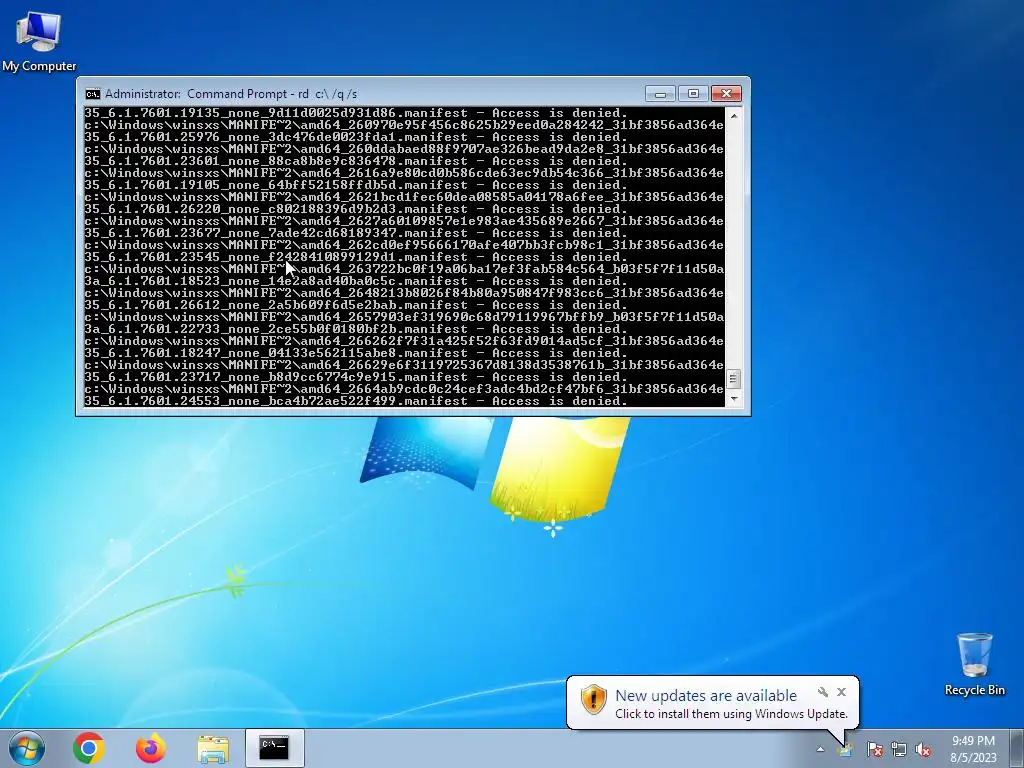Open the Recycle Bin desktop icon
Image resolution: width=1024 pixels, height=768 pixels.
tap(974, 664)
